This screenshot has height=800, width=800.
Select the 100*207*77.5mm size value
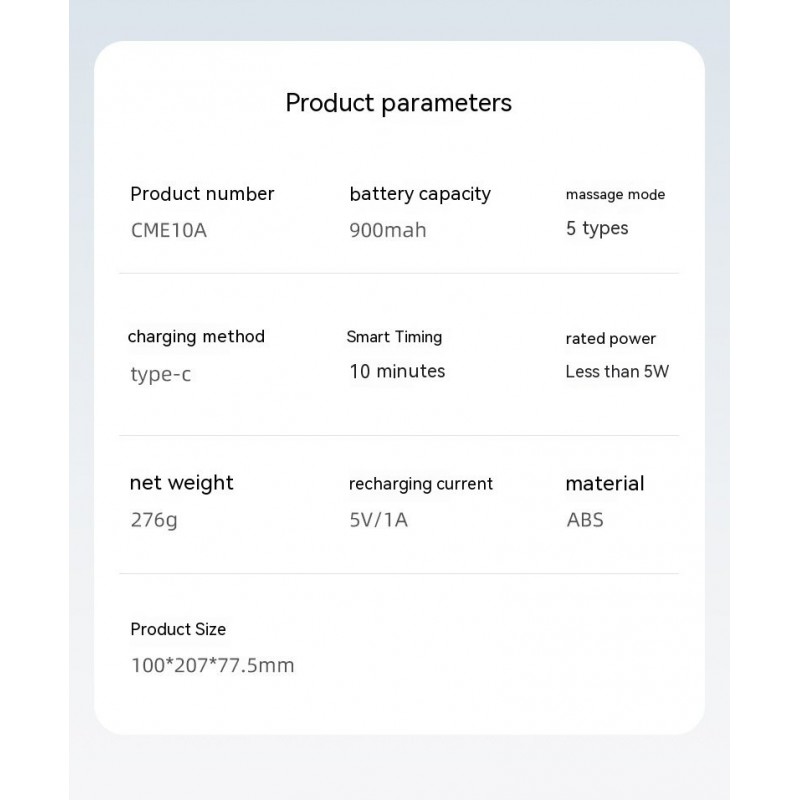[212, 665]
